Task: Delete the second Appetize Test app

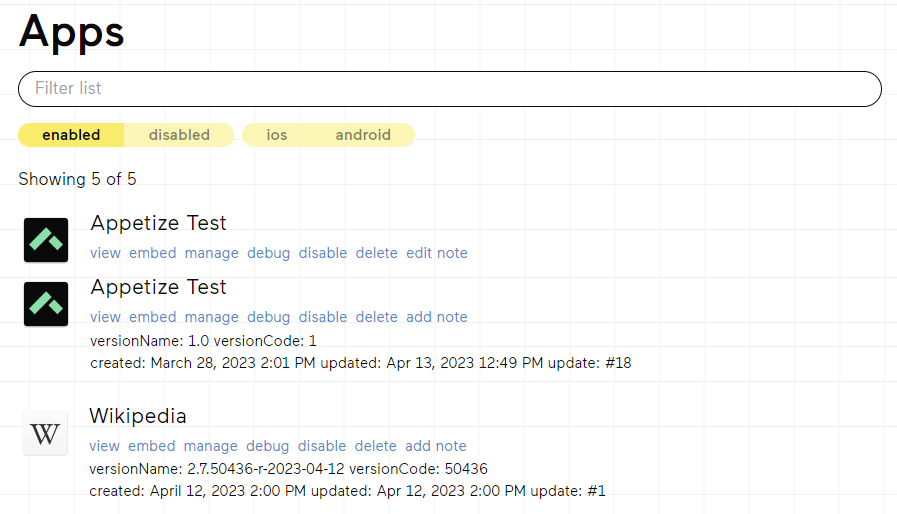Action: point(376,317)
